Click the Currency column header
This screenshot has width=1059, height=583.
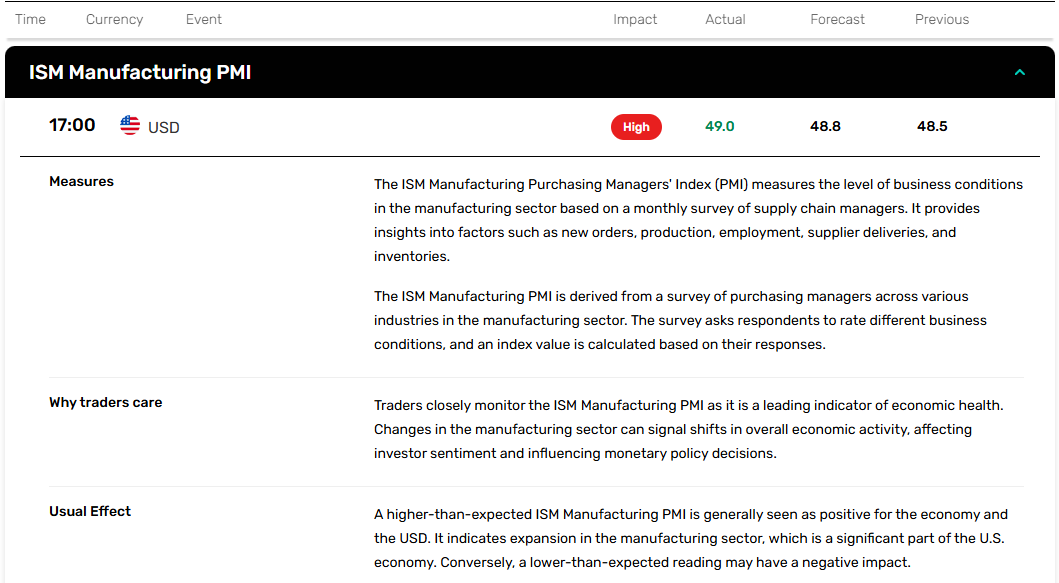[114, 20]
